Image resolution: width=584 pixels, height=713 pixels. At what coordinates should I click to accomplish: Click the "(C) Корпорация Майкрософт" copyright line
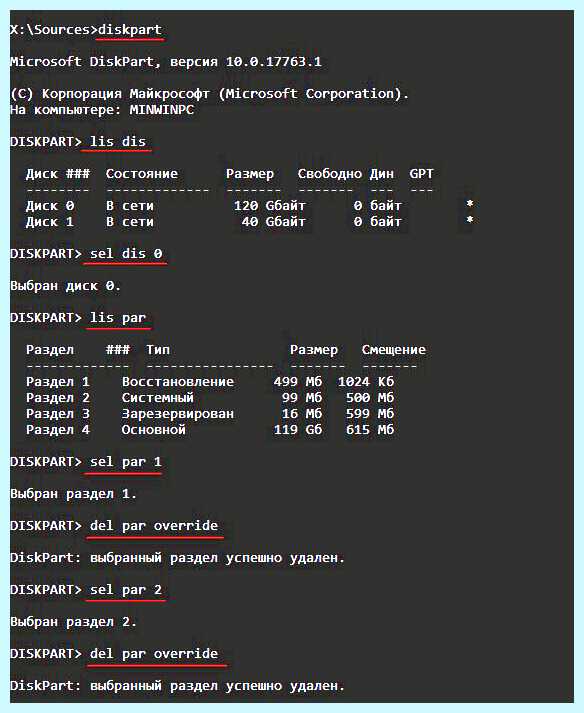(209, 94)
